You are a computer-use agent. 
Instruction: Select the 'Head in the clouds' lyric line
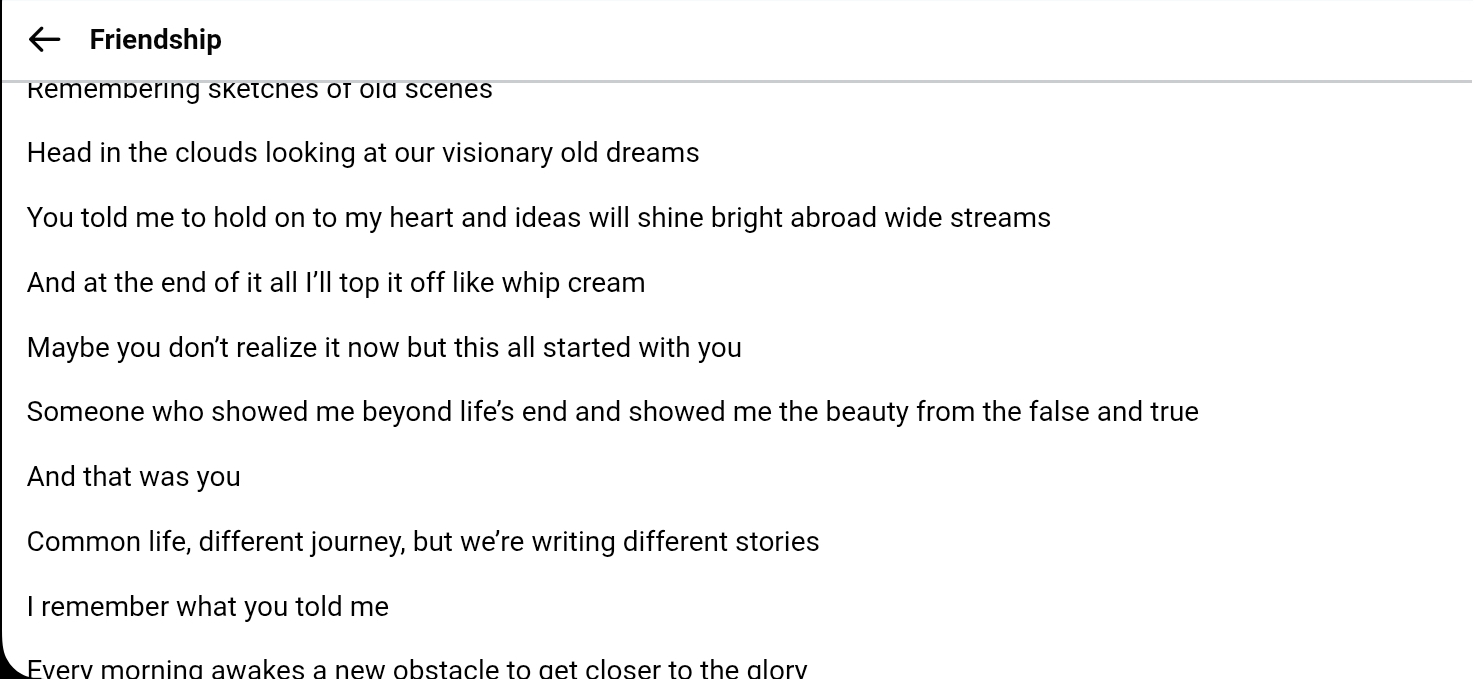click(x=363, y=153)
